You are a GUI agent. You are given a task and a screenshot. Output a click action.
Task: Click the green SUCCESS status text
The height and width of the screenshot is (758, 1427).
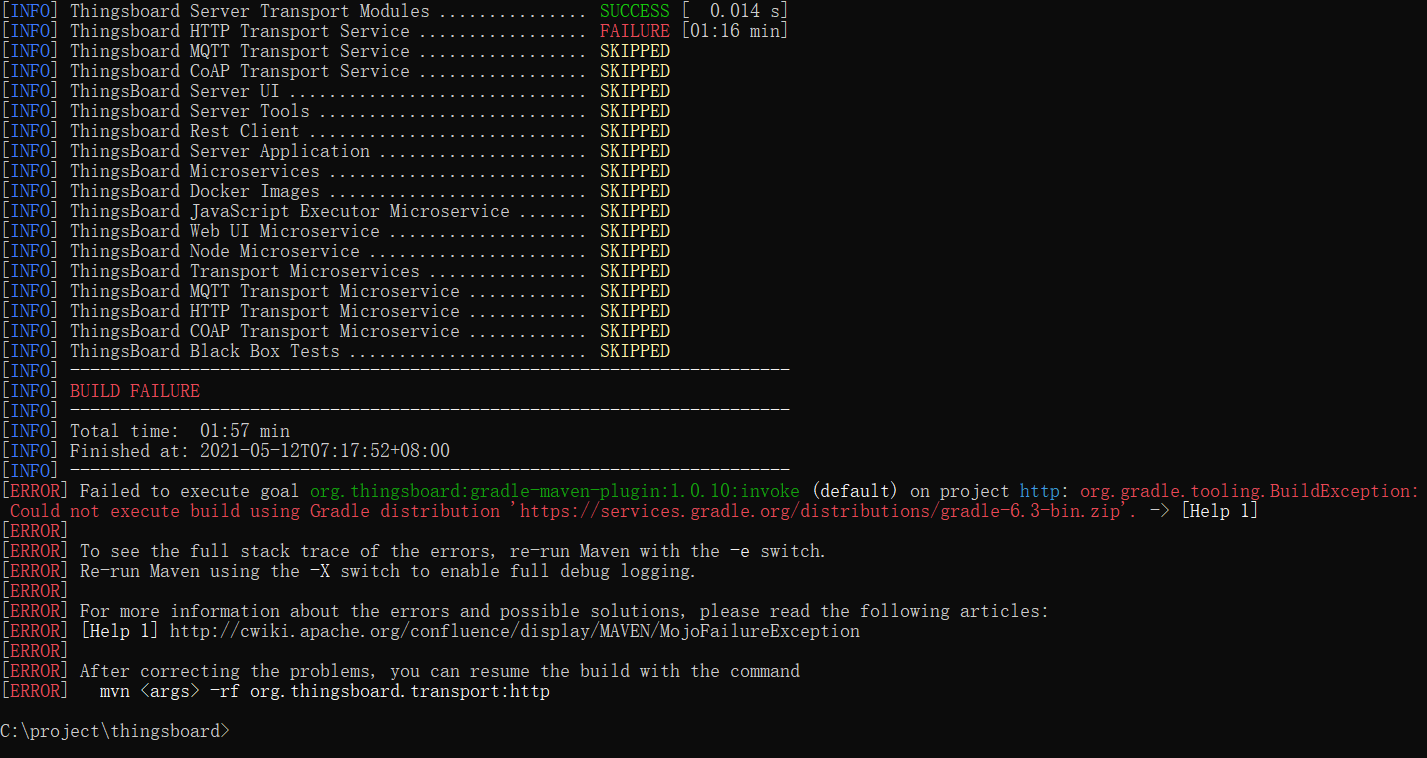point(634,11)
